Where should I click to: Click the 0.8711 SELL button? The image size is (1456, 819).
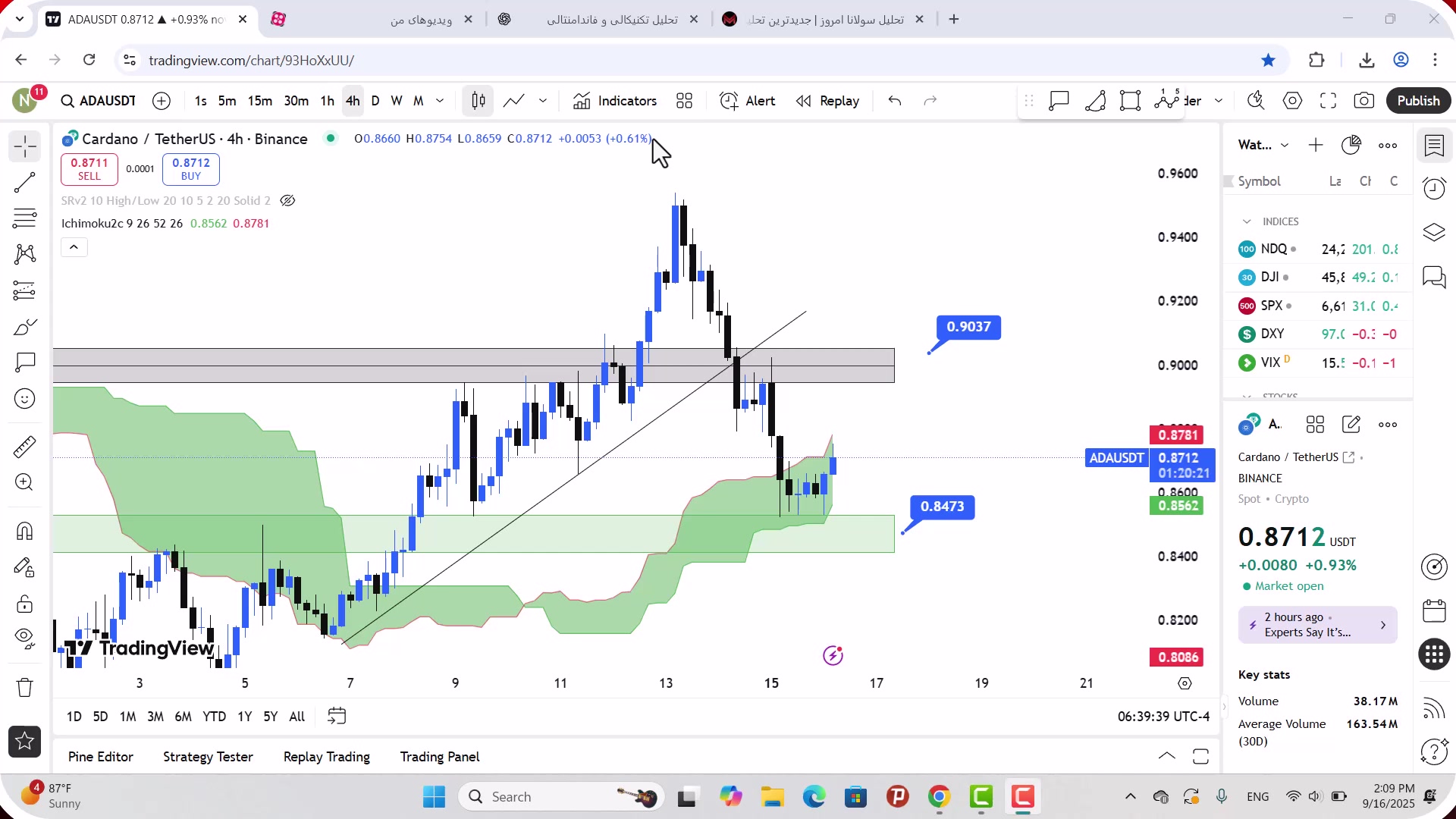(89, 169)
